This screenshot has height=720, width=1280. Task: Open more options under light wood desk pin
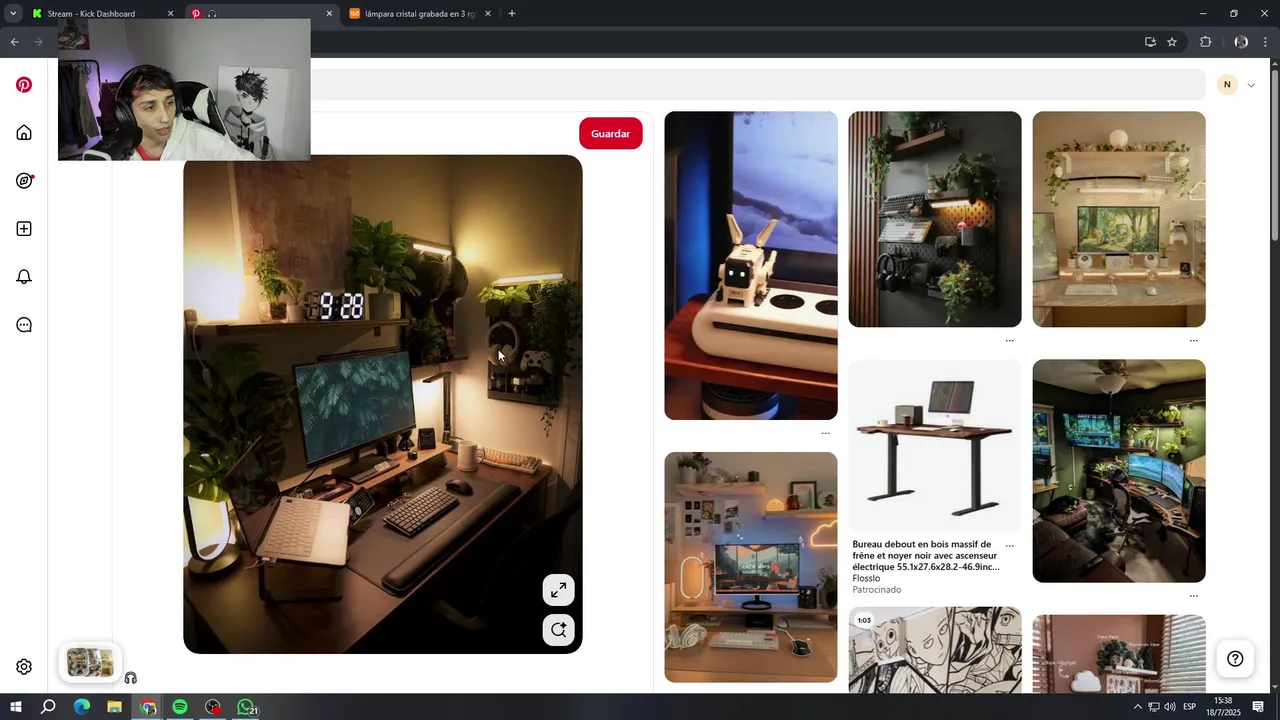tap(1193, 340)
